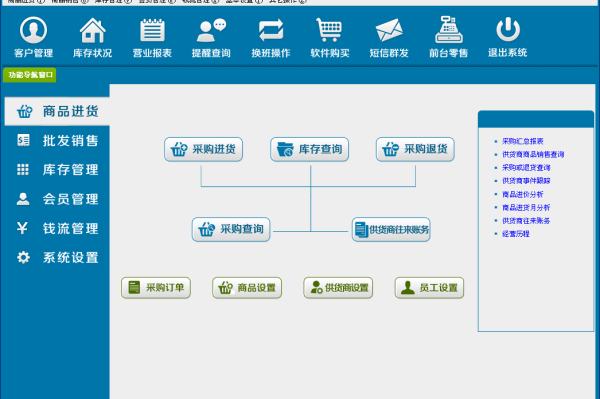Open 供货商往来账务 button
Viewport: 600px width, 399px height.
tap(391, 230)
